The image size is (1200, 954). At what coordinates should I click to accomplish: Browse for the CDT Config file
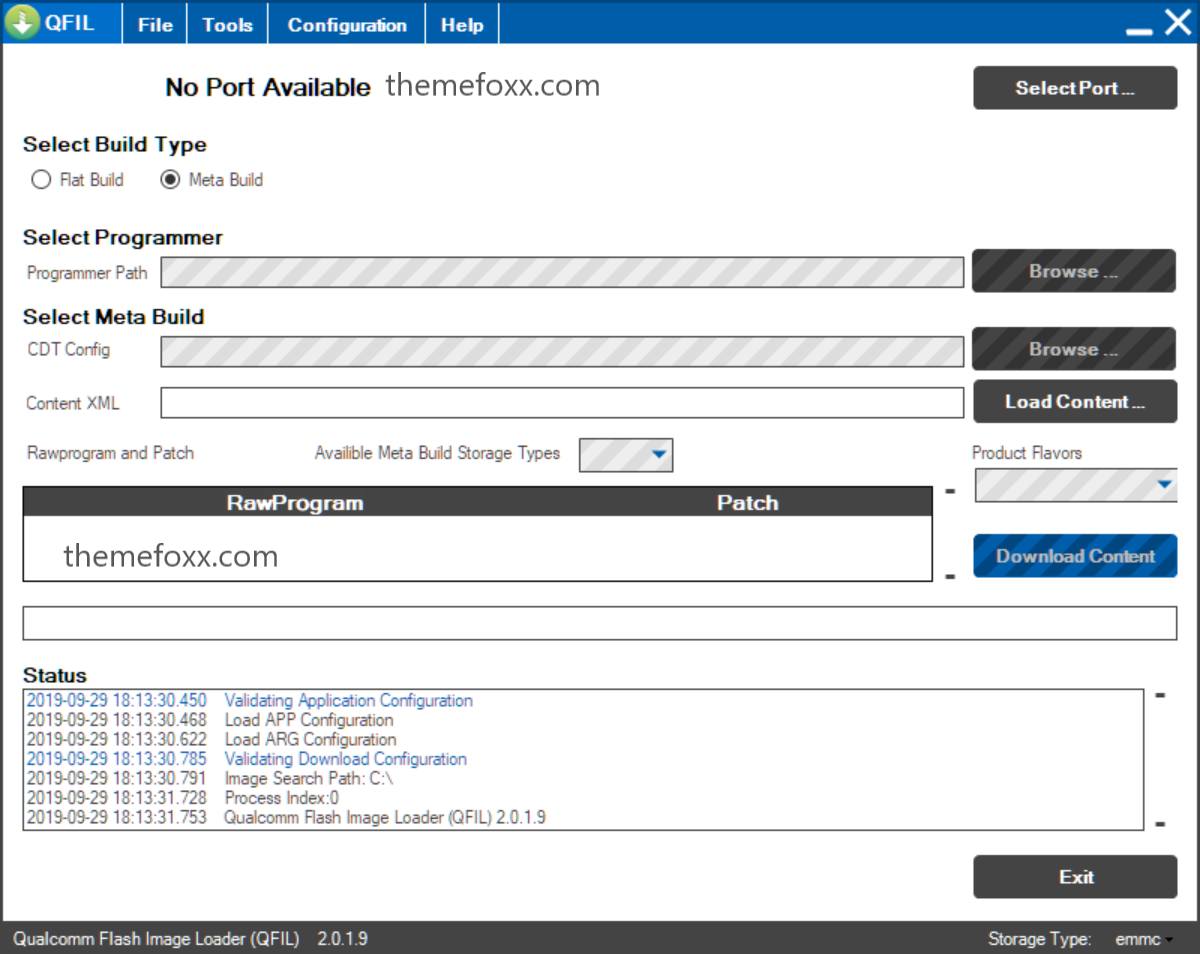[1074, 349]
